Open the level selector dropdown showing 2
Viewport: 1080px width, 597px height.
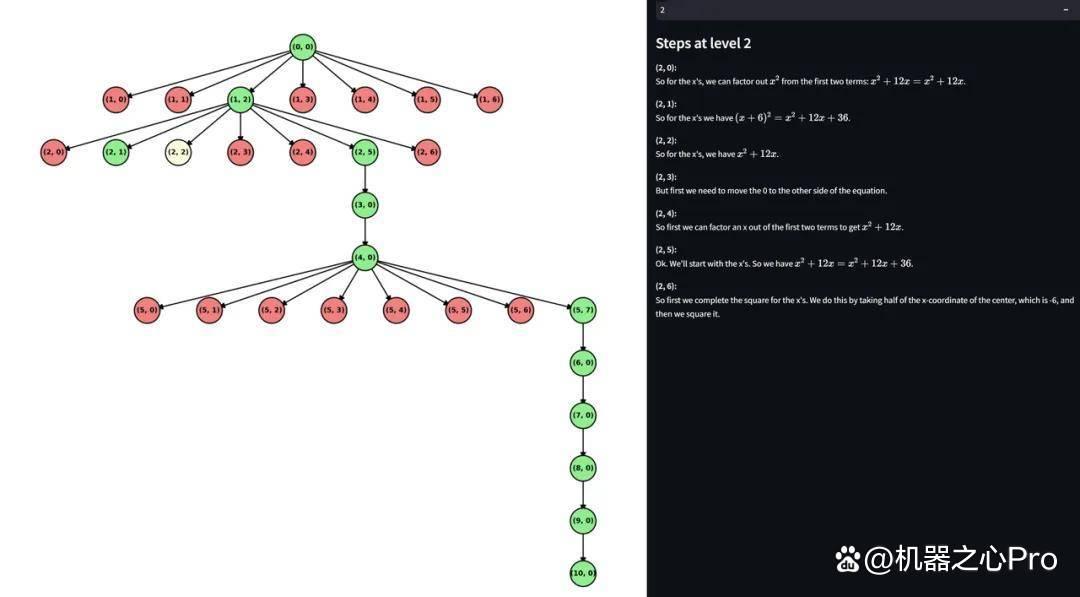(x=854, y=10)
